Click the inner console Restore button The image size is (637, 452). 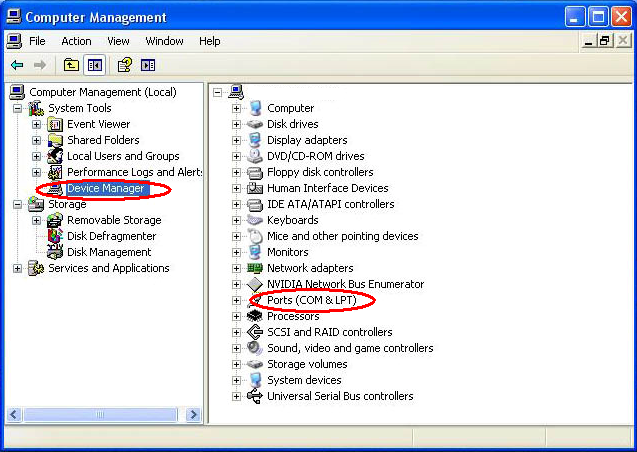click(x=604, y=41)
